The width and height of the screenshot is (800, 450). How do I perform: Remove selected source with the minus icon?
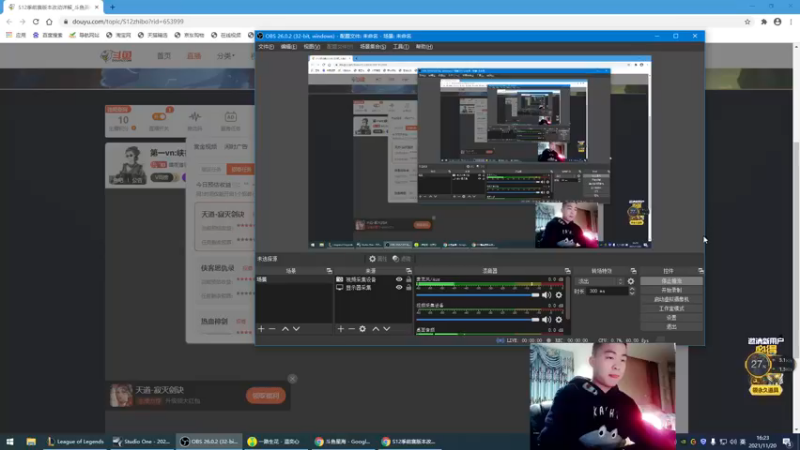click(x=352, y=329)
